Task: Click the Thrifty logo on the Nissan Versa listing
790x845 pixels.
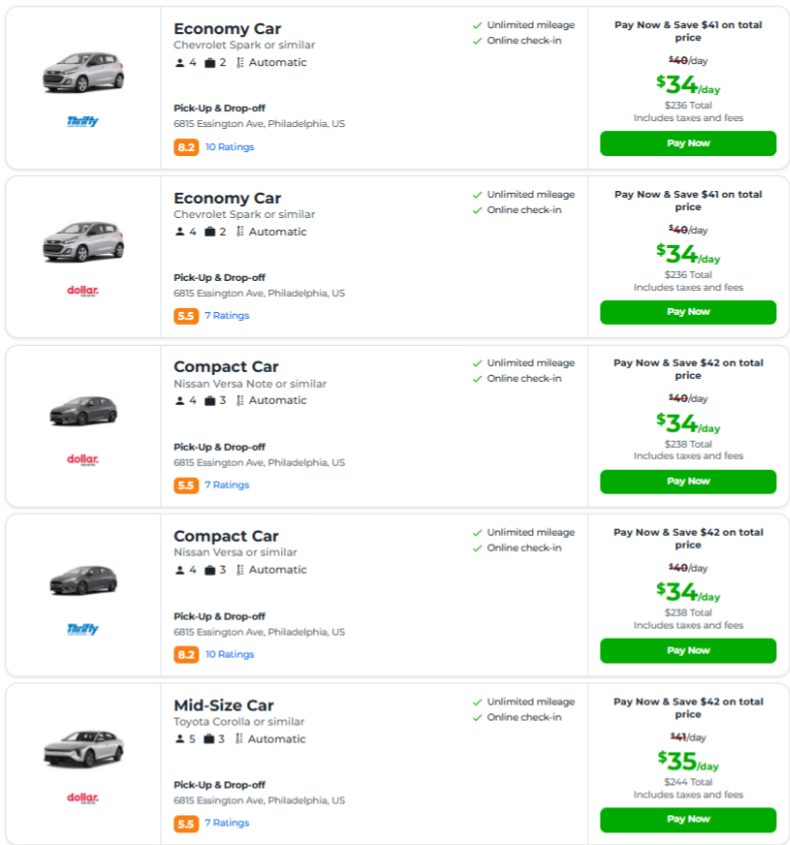Action: [85, 631]
